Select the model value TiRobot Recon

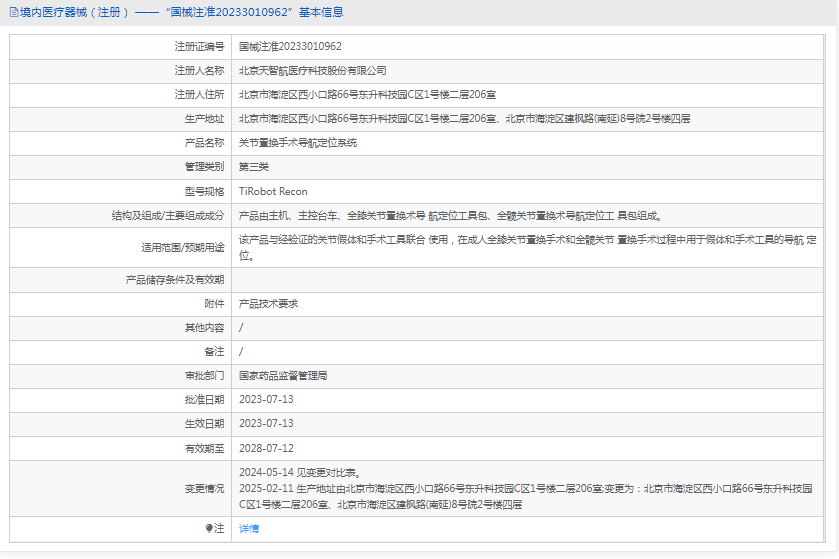pyautogui.click(x=273, y=192)
